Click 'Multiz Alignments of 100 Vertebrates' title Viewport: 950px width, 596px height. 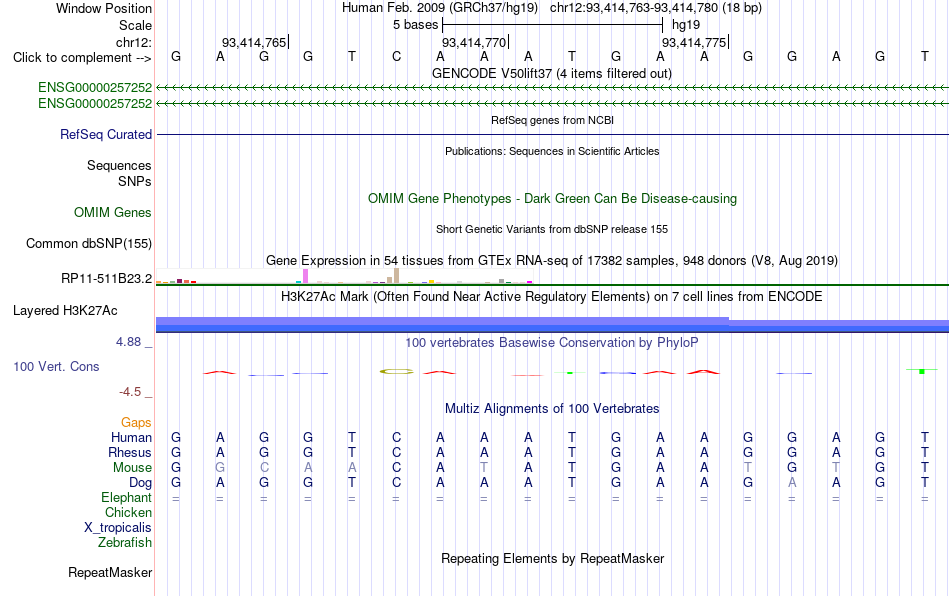pyautogui.click(x=552, y=408)
